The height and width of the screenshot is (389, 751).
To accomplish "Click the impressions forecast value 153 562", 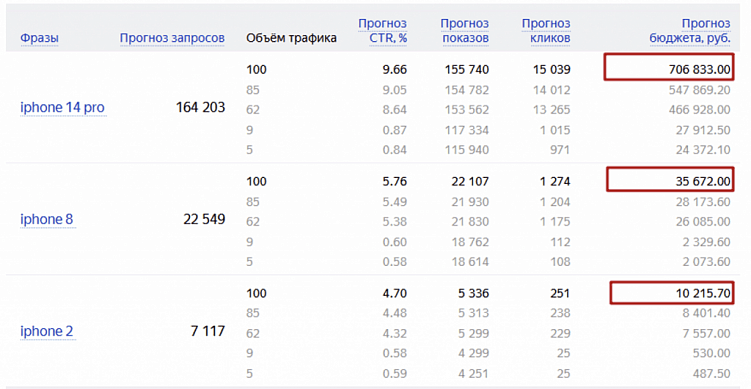I will 467,110.
